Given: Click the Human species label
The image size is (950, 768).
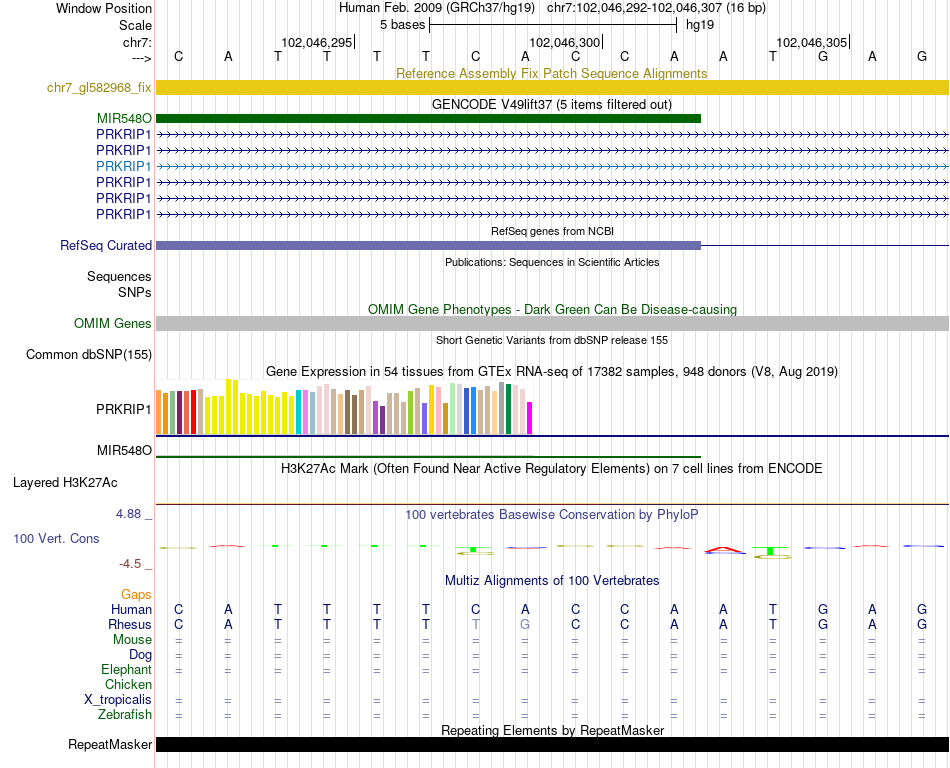Looking at the screenshot, I should tap(131, 609).
